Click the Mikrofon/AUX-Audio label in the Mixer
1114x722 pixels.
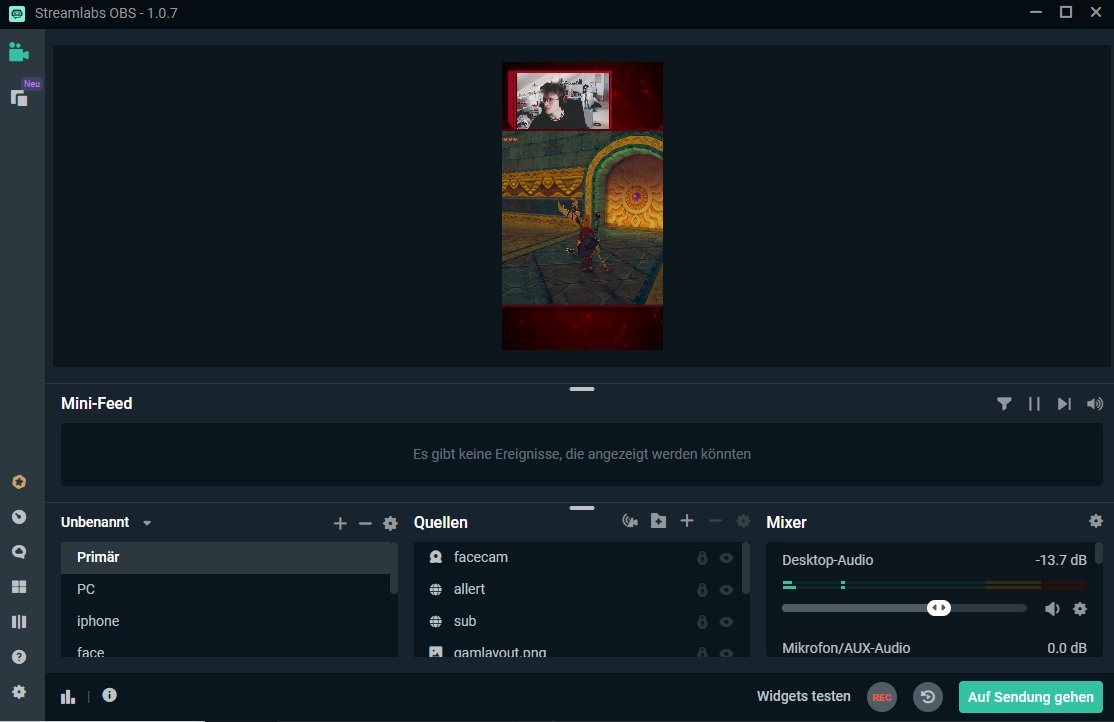(846, 648)
